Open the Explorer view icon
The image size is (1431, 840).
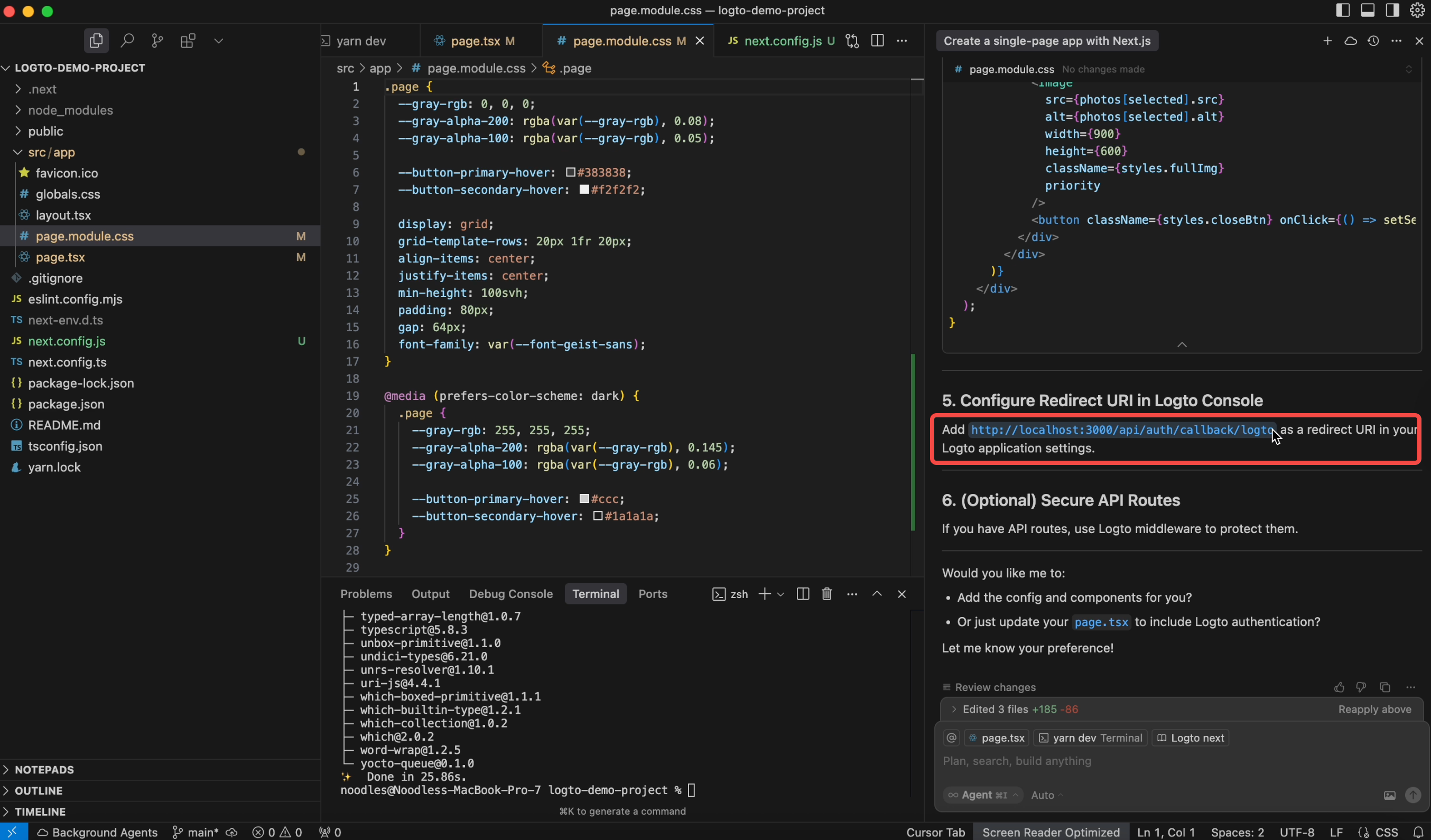coord(96,41)
